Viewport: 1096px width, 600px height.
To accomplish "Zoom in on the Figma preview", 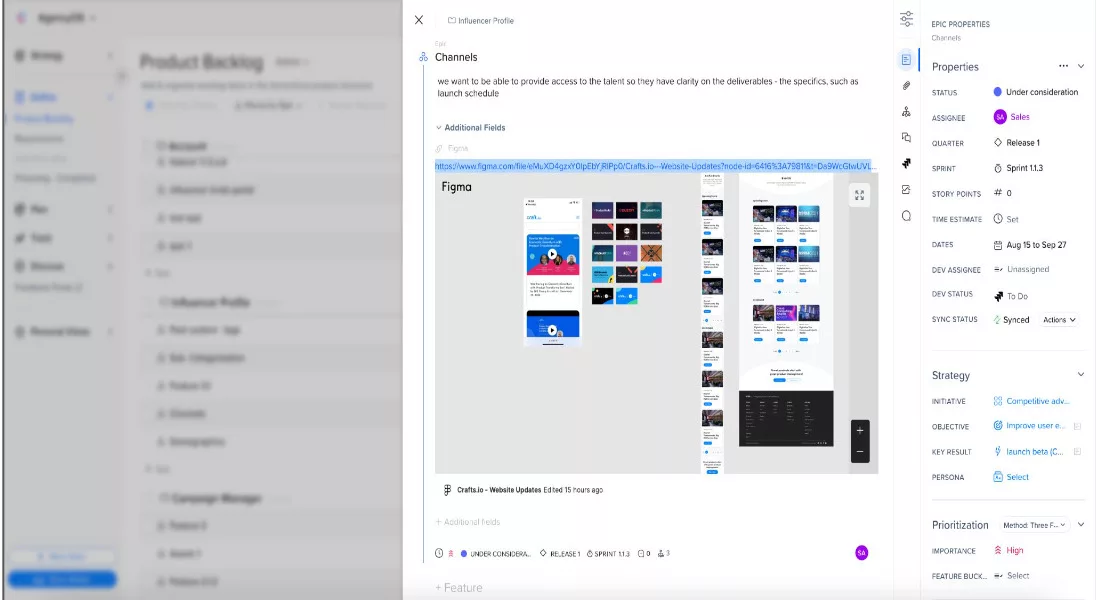I will point(860,430).
